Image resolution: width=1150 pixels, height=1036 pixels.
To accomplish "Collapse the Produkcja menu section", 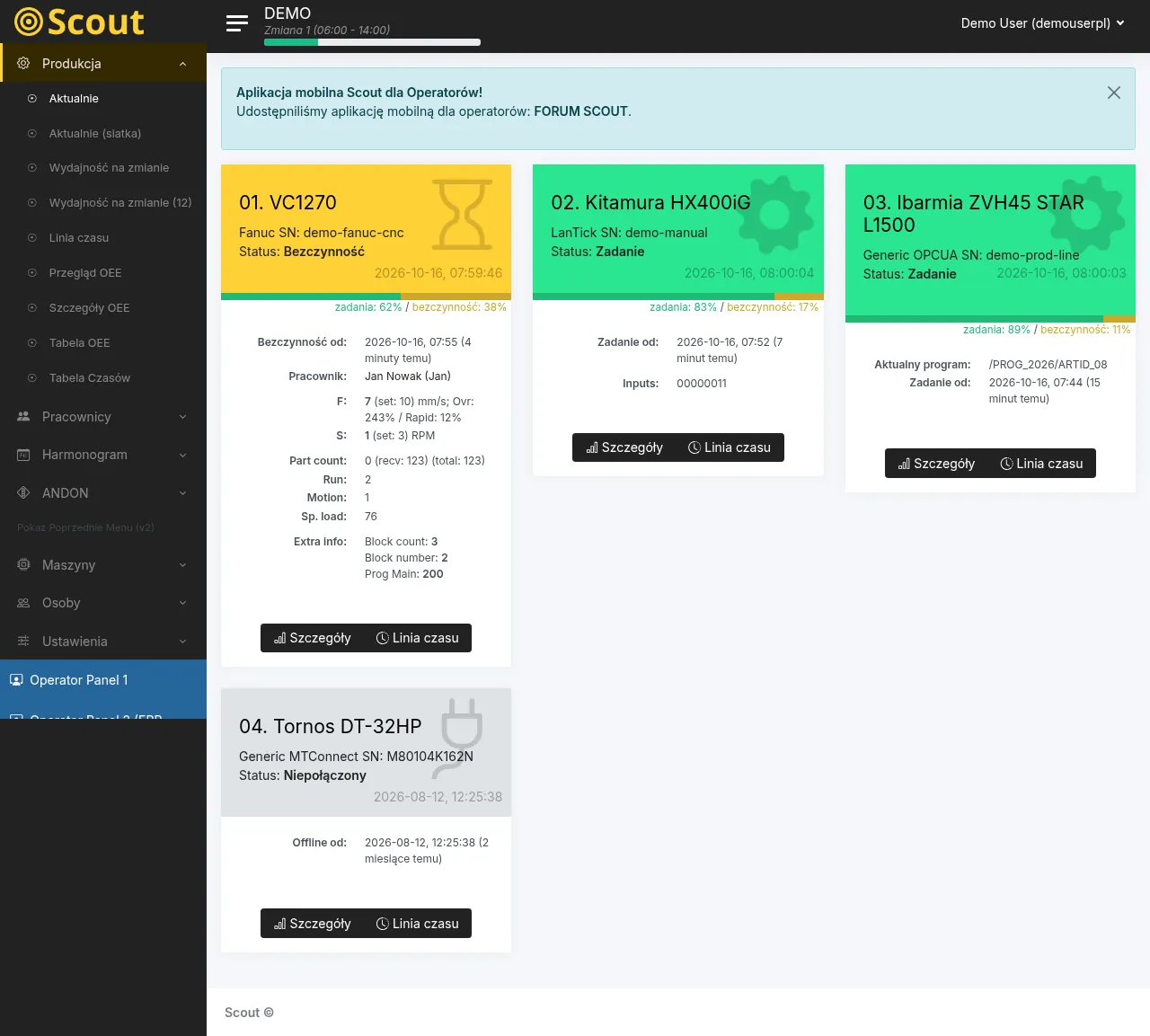I will click(x=183, y=64).
